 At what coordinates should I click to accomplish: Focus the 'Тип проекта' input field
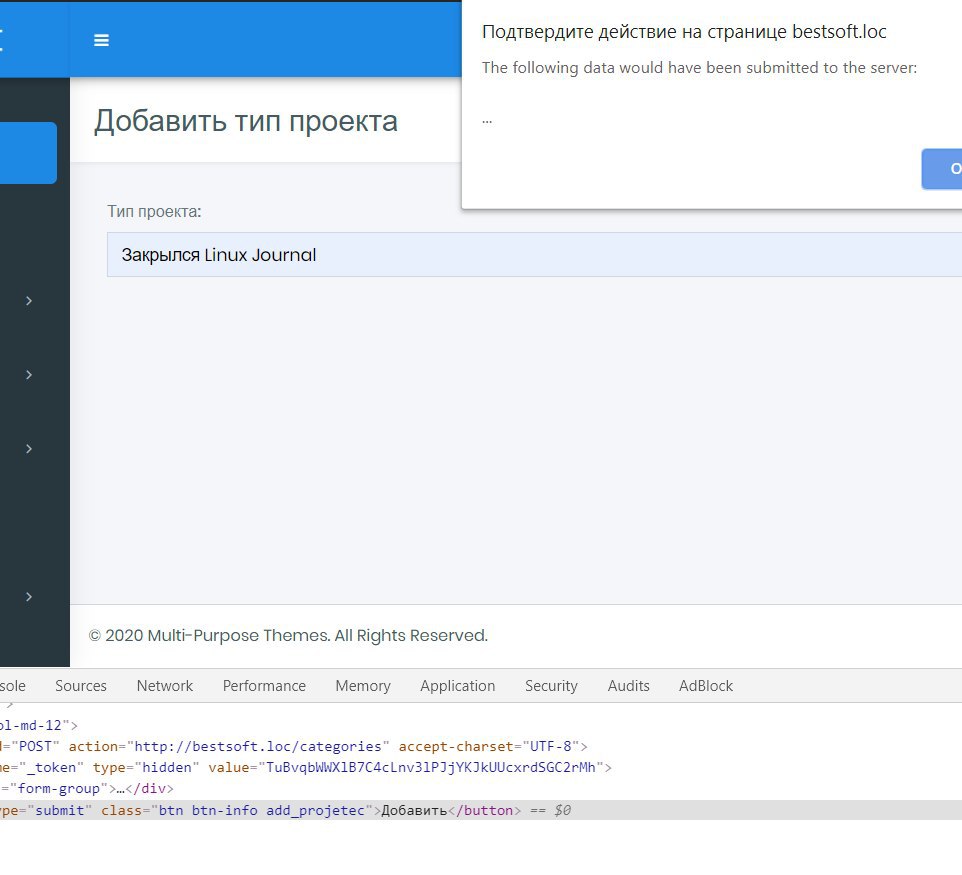[x=534, y=255]
